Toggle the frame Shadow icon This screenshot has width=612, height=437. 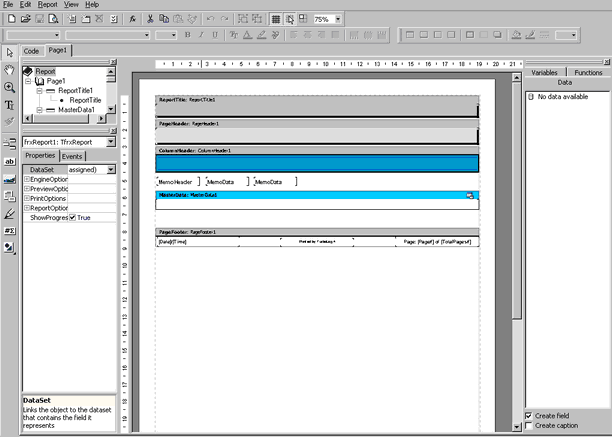[x=497, y=35]
